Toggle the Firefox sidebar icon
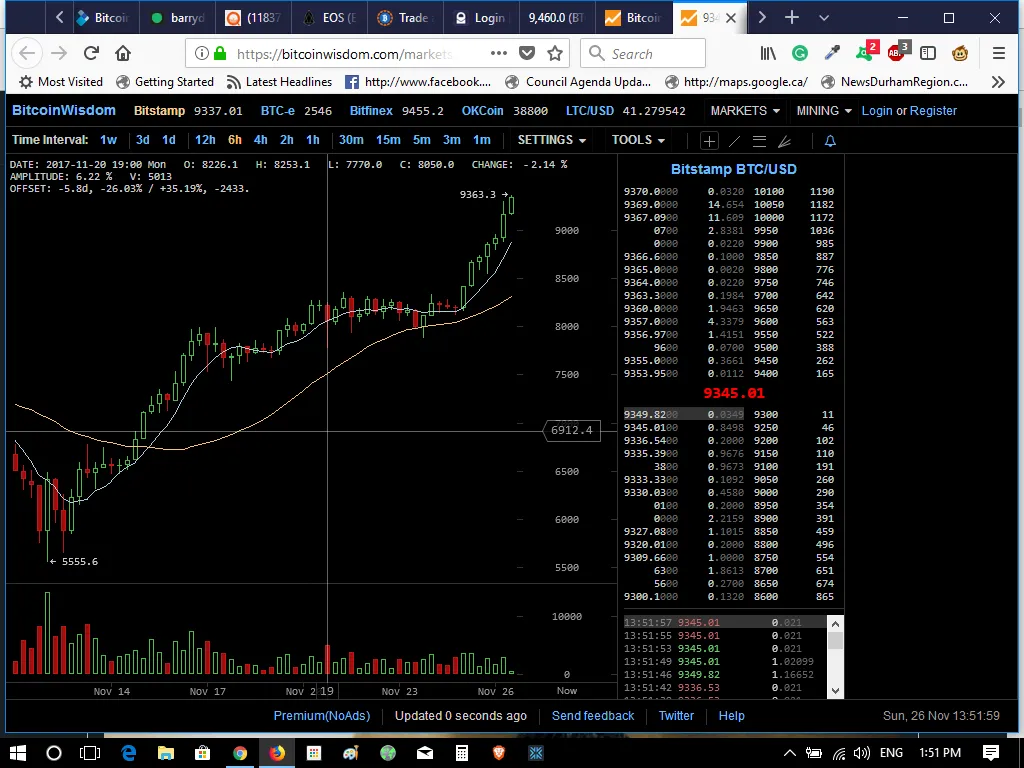The width and height of the screenshot is (1024, 768). click(x=928, y=54)
